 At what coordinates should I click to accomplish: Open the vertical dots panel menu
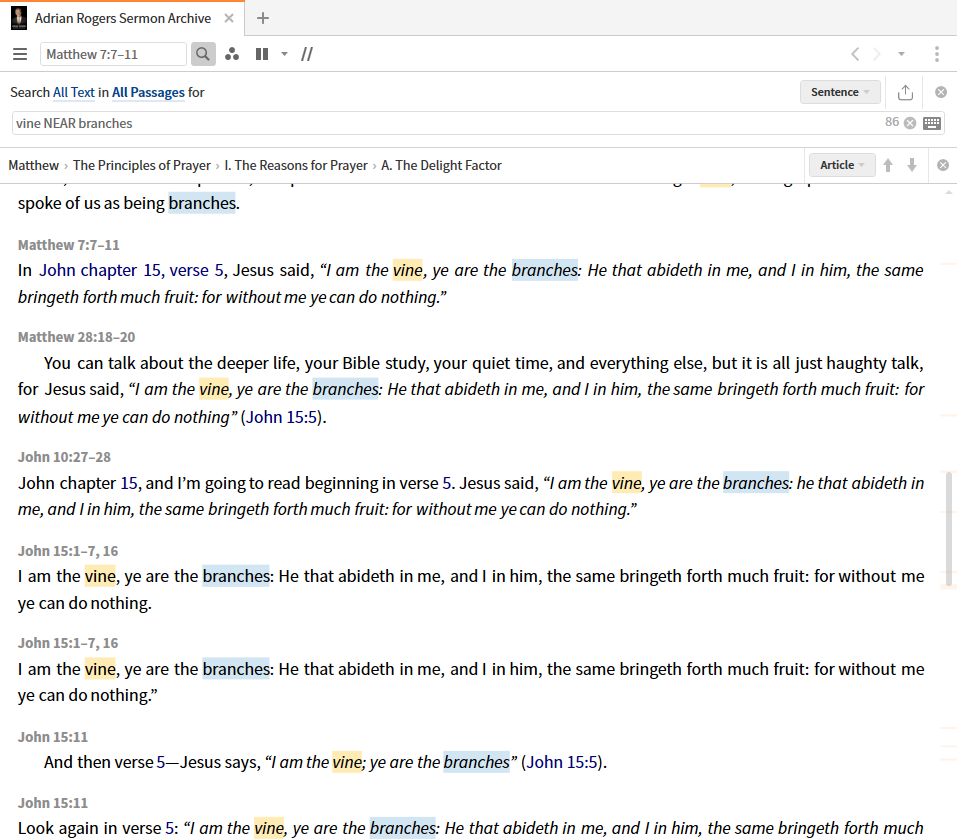(937, 54)
